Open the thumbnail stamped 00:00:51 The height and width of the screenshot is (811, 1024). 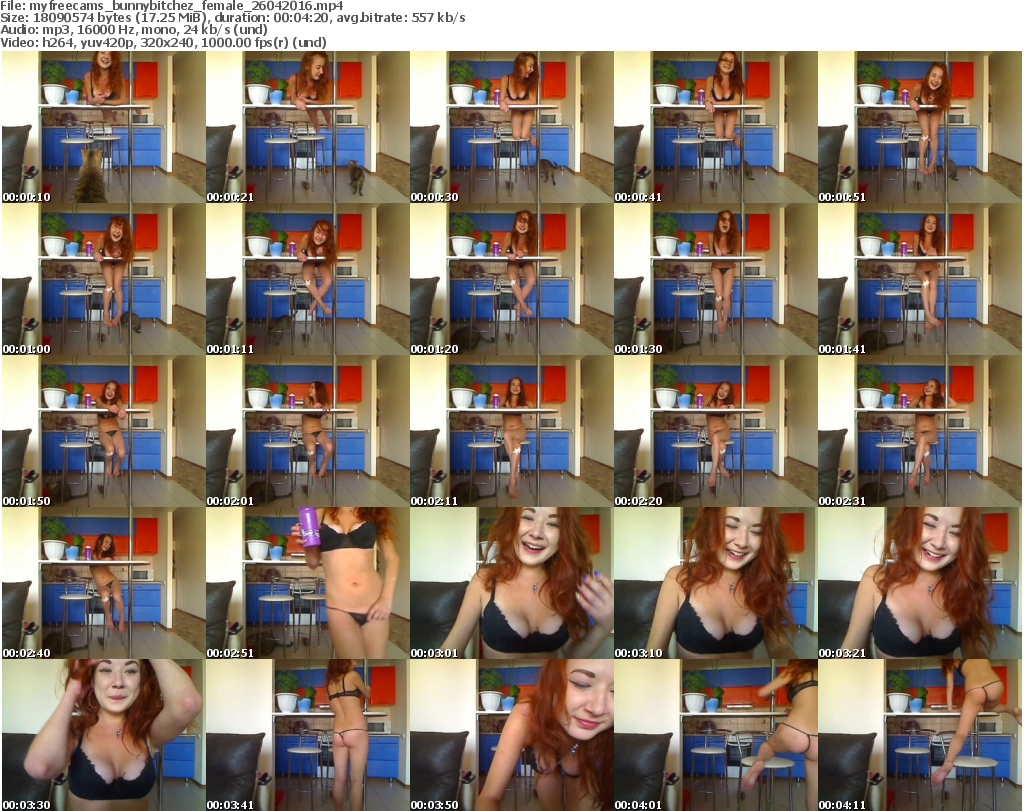click(920, 127)
